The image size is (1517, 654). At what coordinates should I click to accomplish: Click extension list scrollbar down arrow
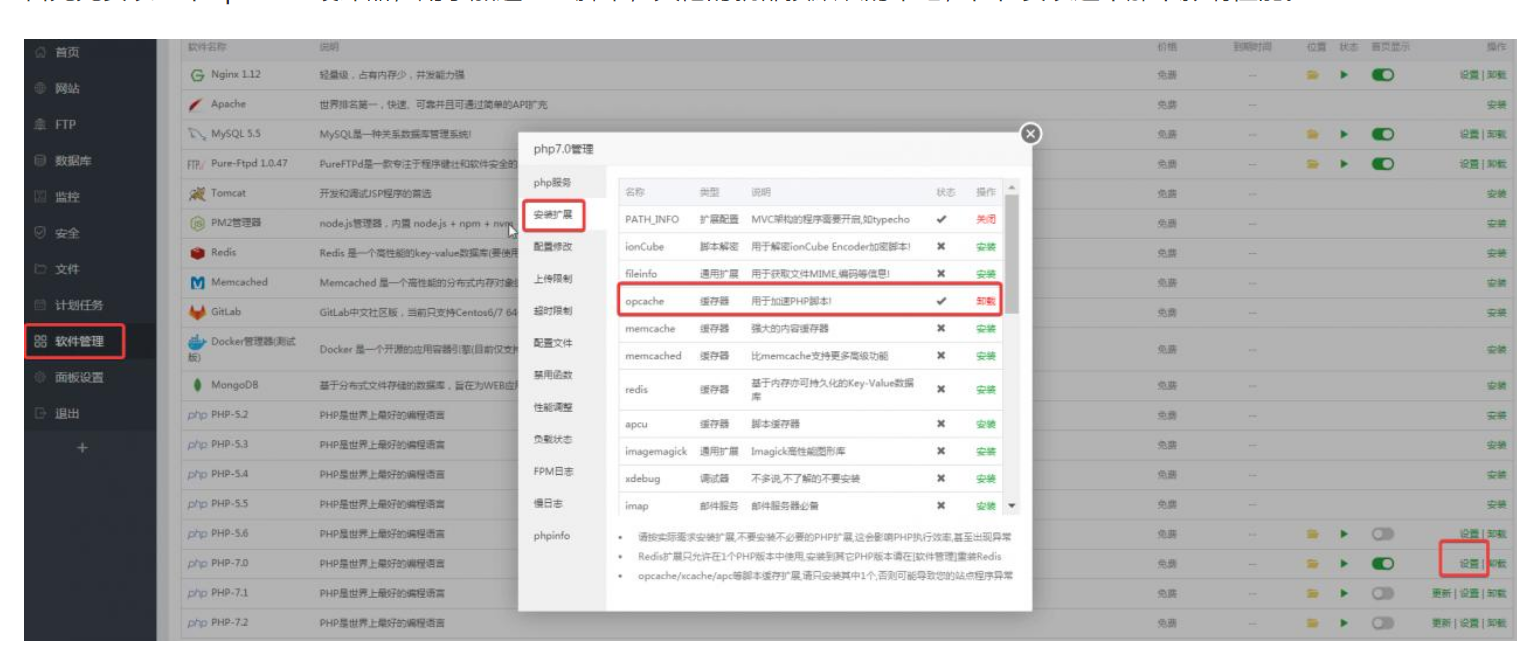coord(1011,506)
